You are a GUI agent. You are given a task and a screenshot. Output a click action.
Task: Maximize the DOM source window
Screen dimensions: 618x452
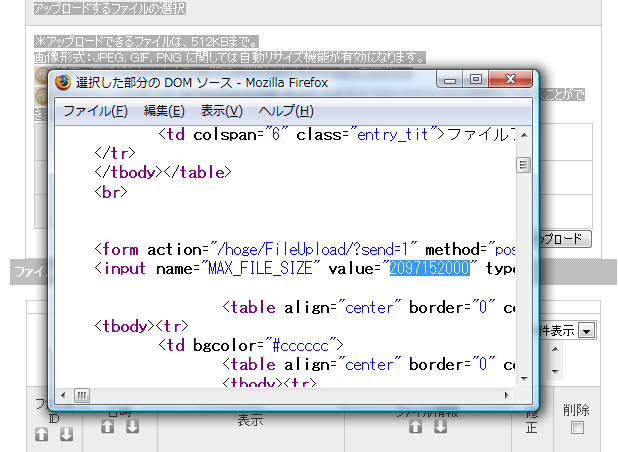point(476,79)
